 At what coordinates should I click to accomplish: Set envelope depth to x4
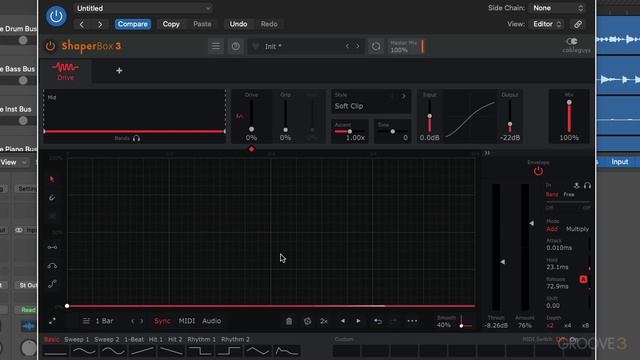(x=568, y=325)
